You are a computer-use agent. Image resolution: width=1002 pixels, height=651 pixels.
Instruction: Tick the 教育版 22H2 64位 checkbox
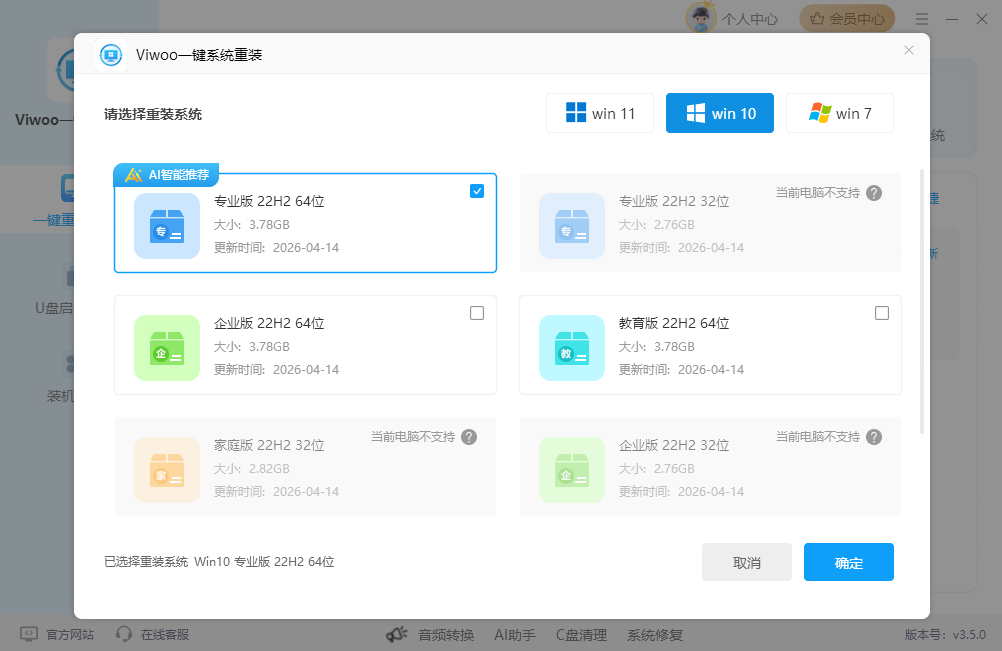pos(882,313)
